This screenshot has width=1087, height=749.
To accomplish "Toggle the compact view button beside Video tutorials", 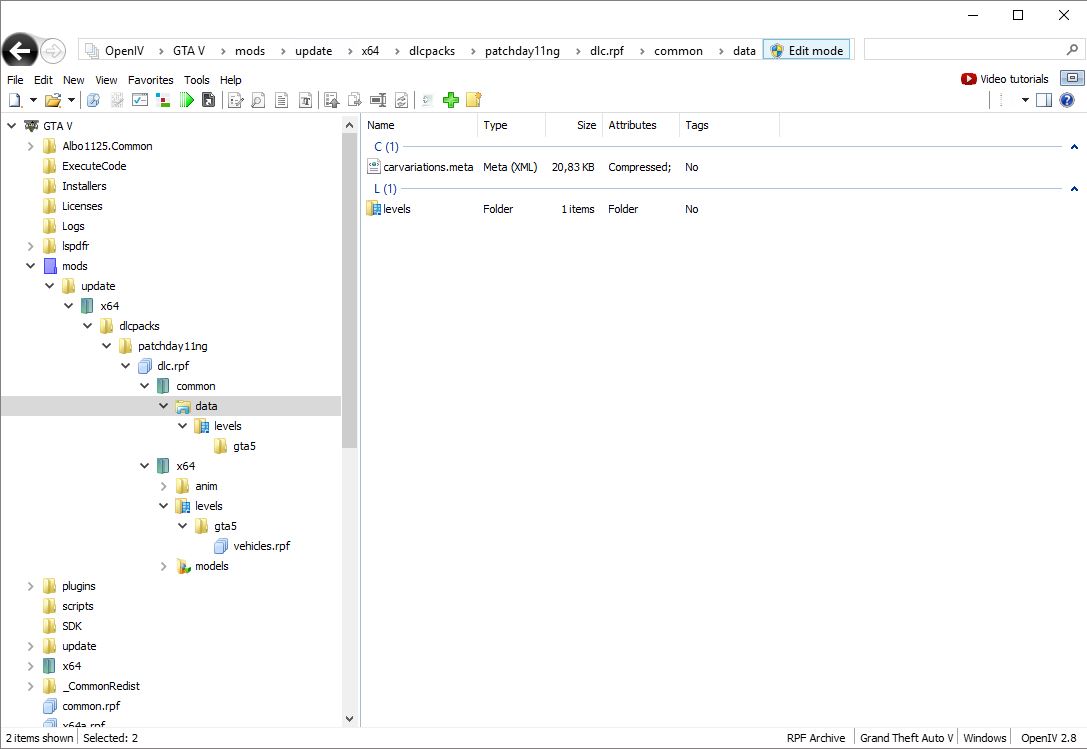I will tap(1072, 79).
